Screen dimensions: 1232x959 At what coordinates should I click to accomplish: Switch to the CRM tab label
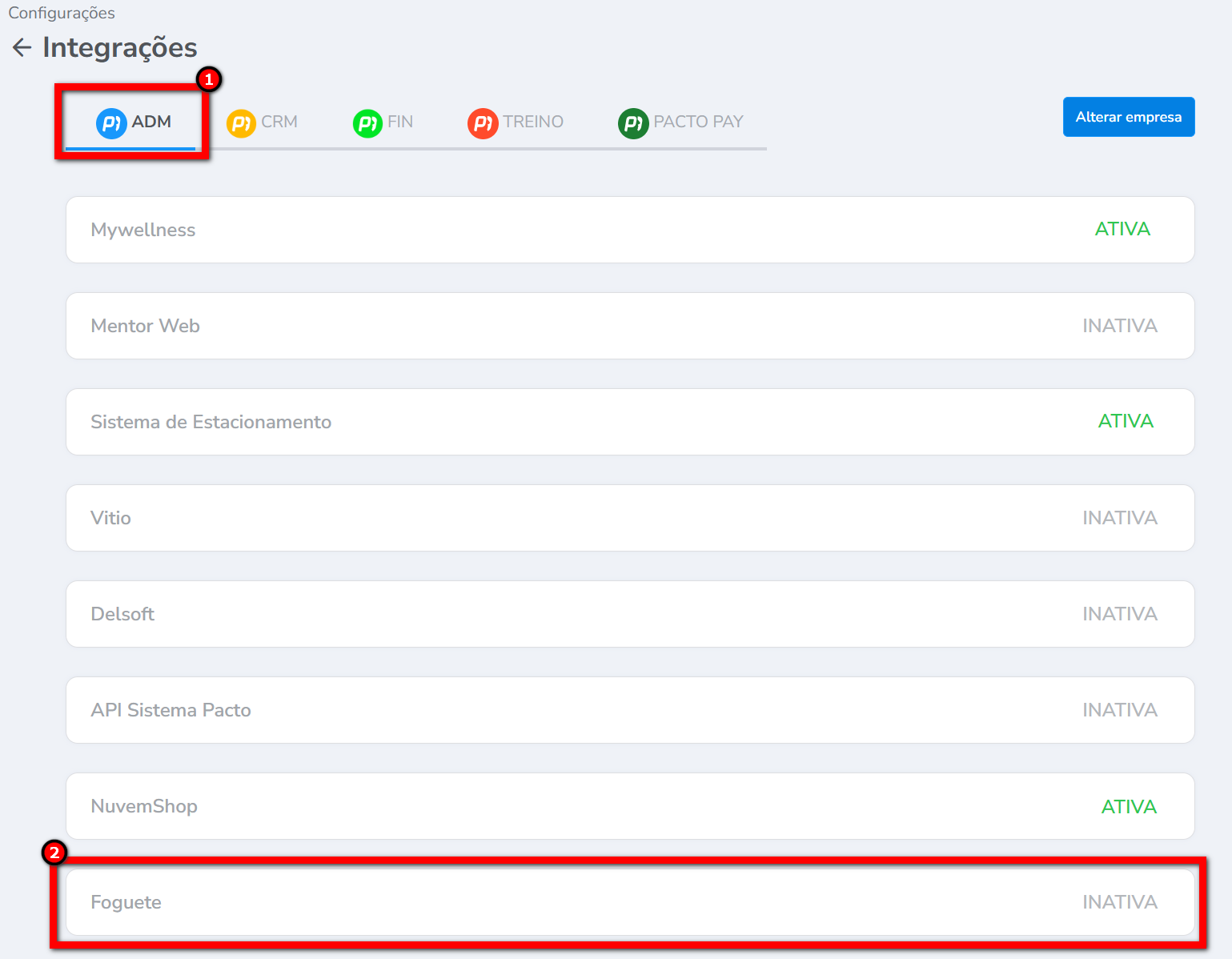click(279, 122)
